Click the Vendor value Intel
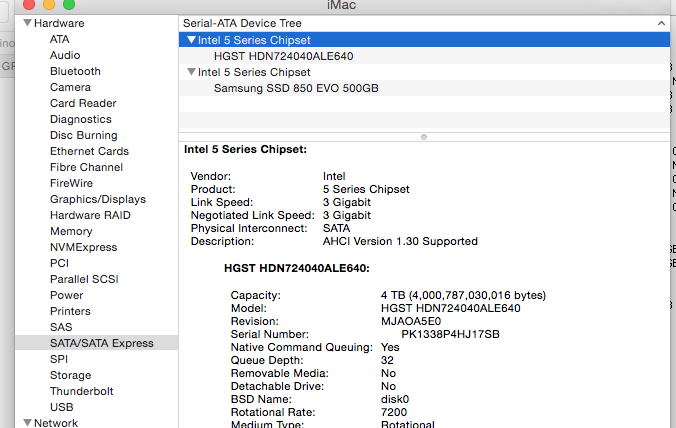Viewport: 676px width, 428px height. pos(334,176)
